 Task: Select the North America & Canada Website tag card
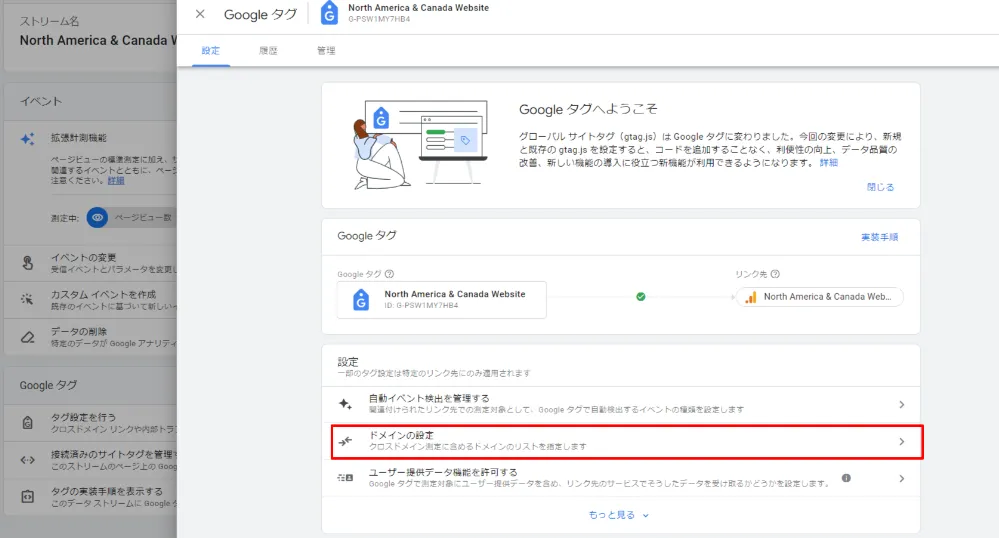click(441, 300)
